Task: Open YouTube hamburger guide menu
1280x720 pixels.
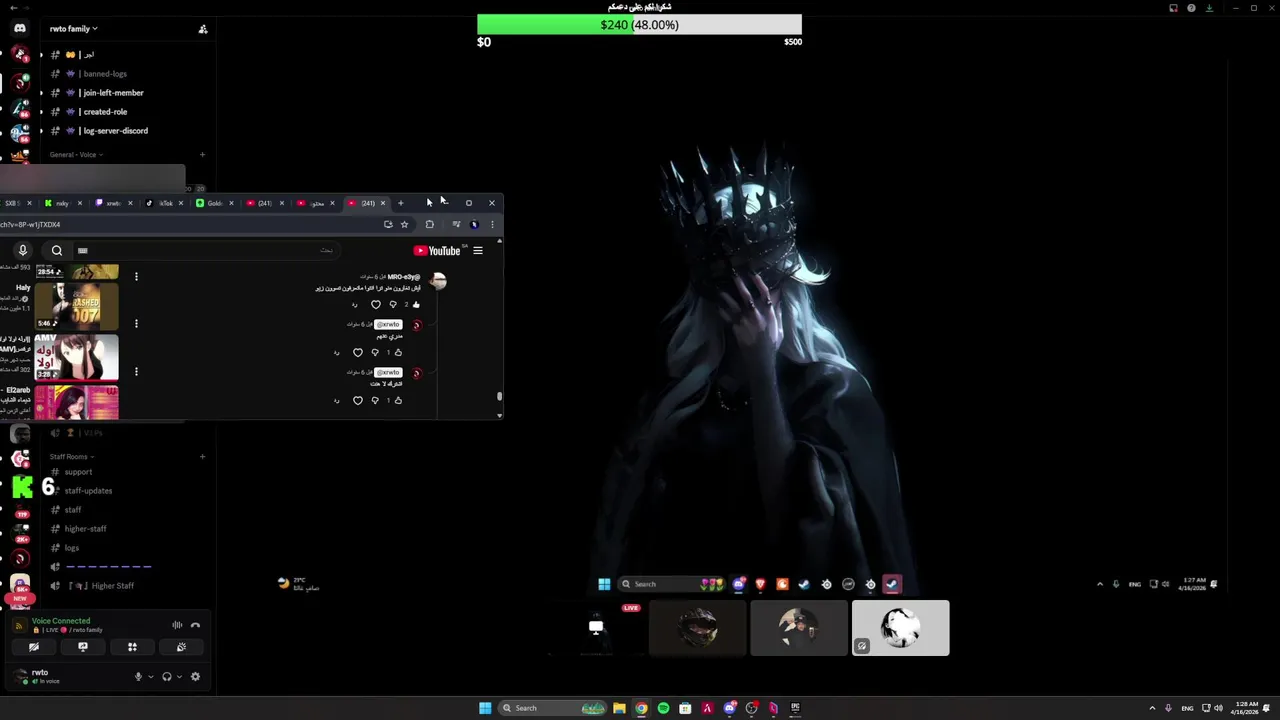Action: tap(478, 251)
